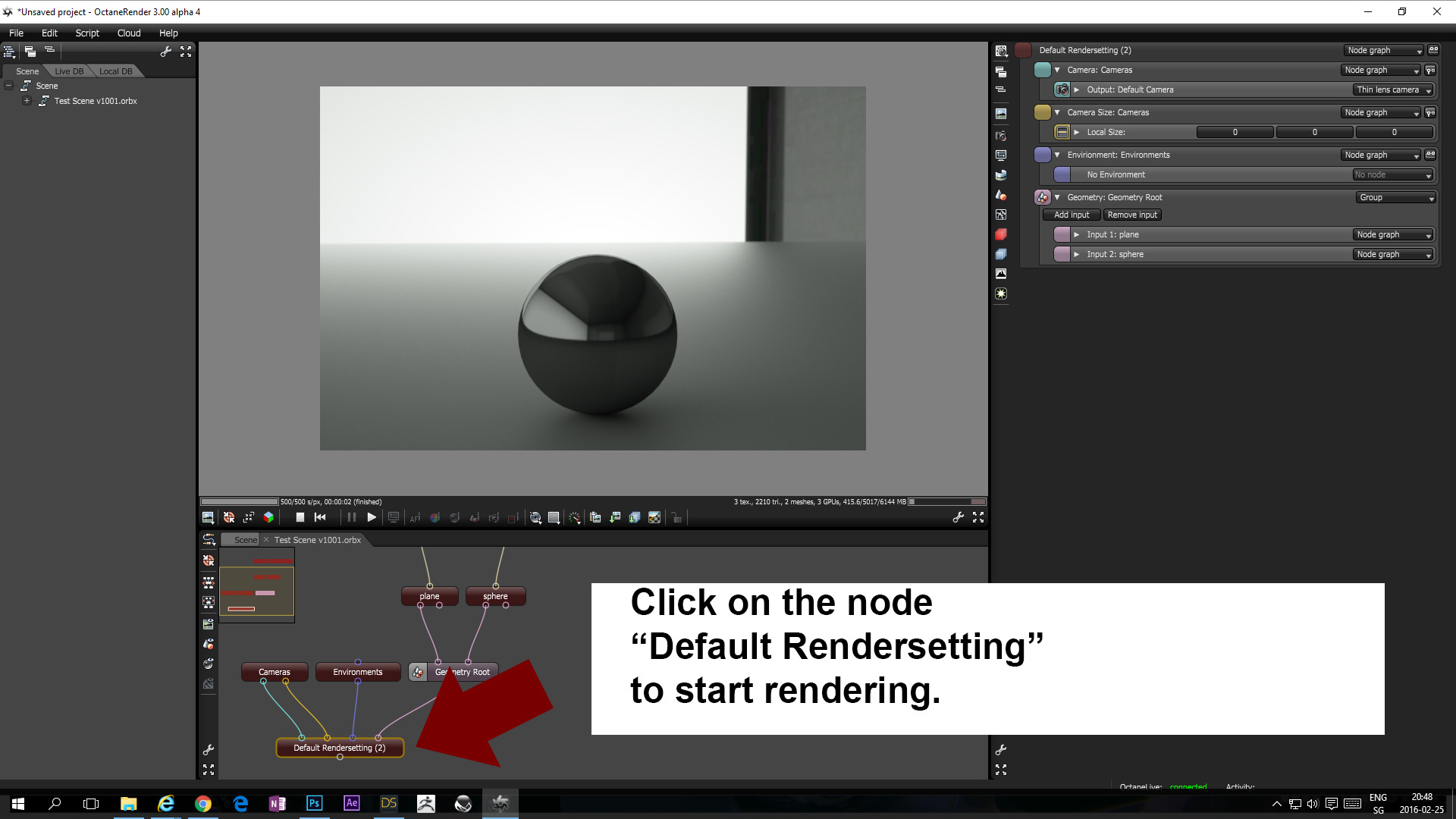Viewport: 1456px width, 819px height.
Task: Click the pause render icon
Action: [x=351, y=517]
